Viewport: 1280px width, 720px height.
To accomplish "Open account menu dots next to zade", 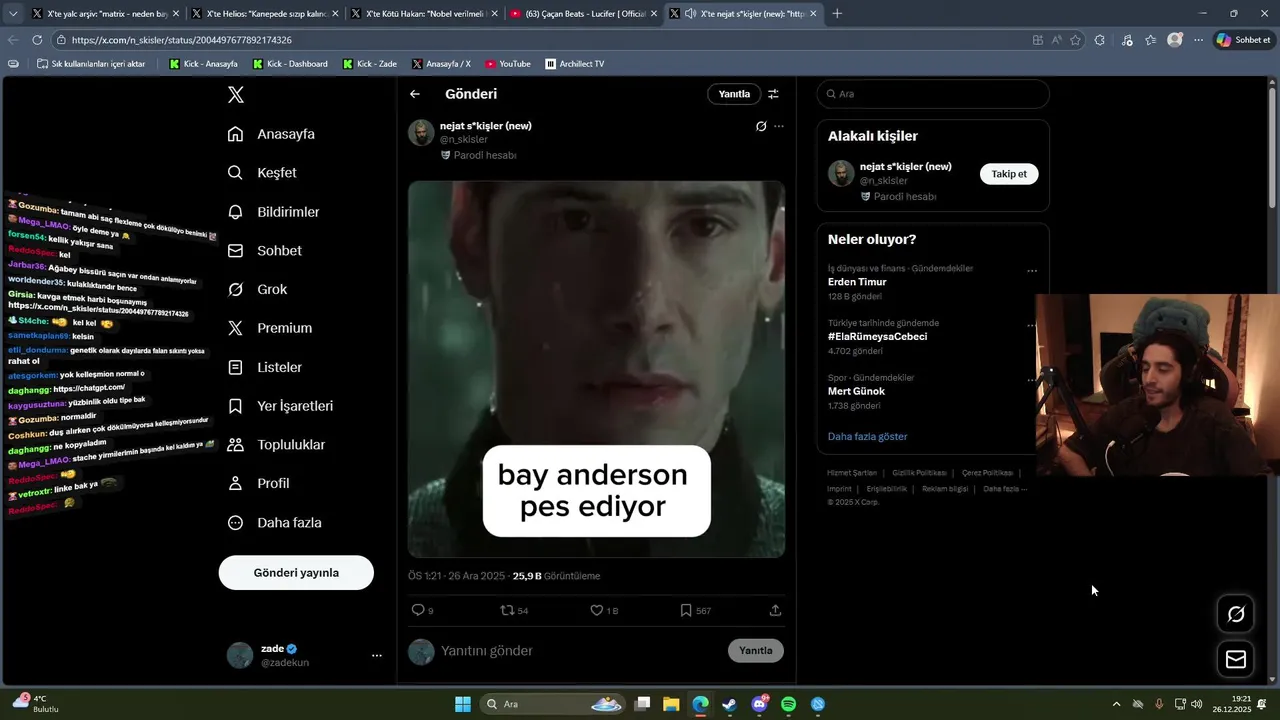I will point(377,656).
